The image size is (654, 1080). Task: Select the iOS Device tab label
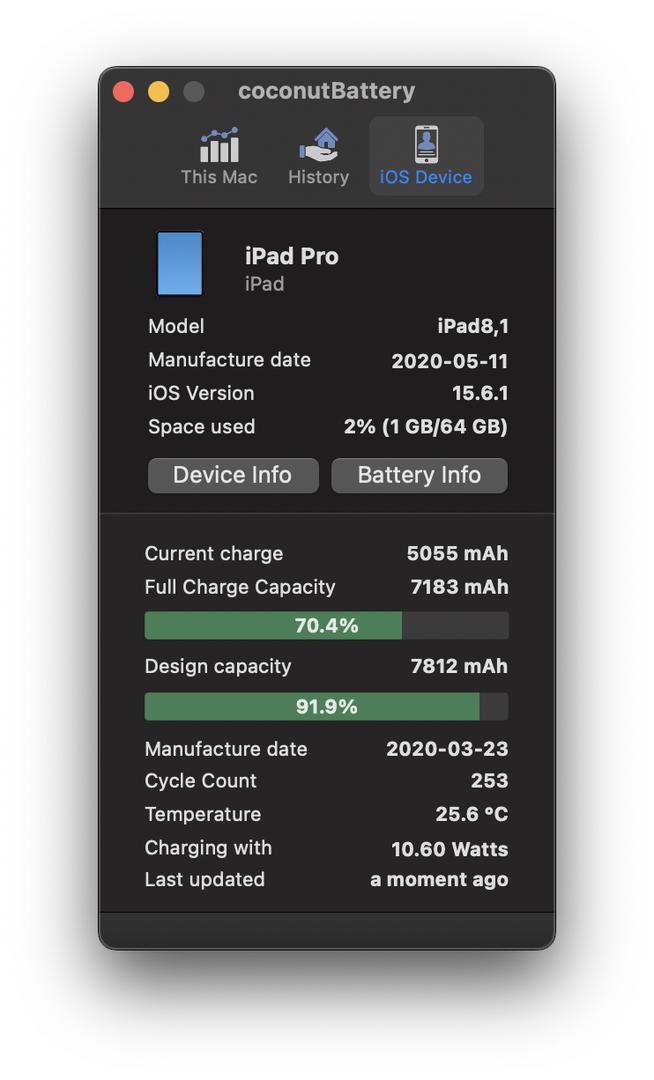point(425,177)
